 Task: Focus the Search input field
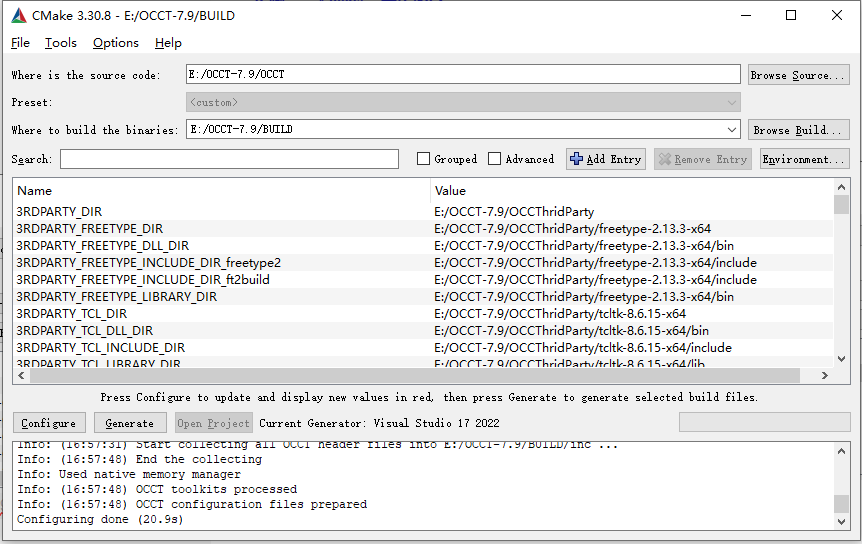click(x=229, y=159)
